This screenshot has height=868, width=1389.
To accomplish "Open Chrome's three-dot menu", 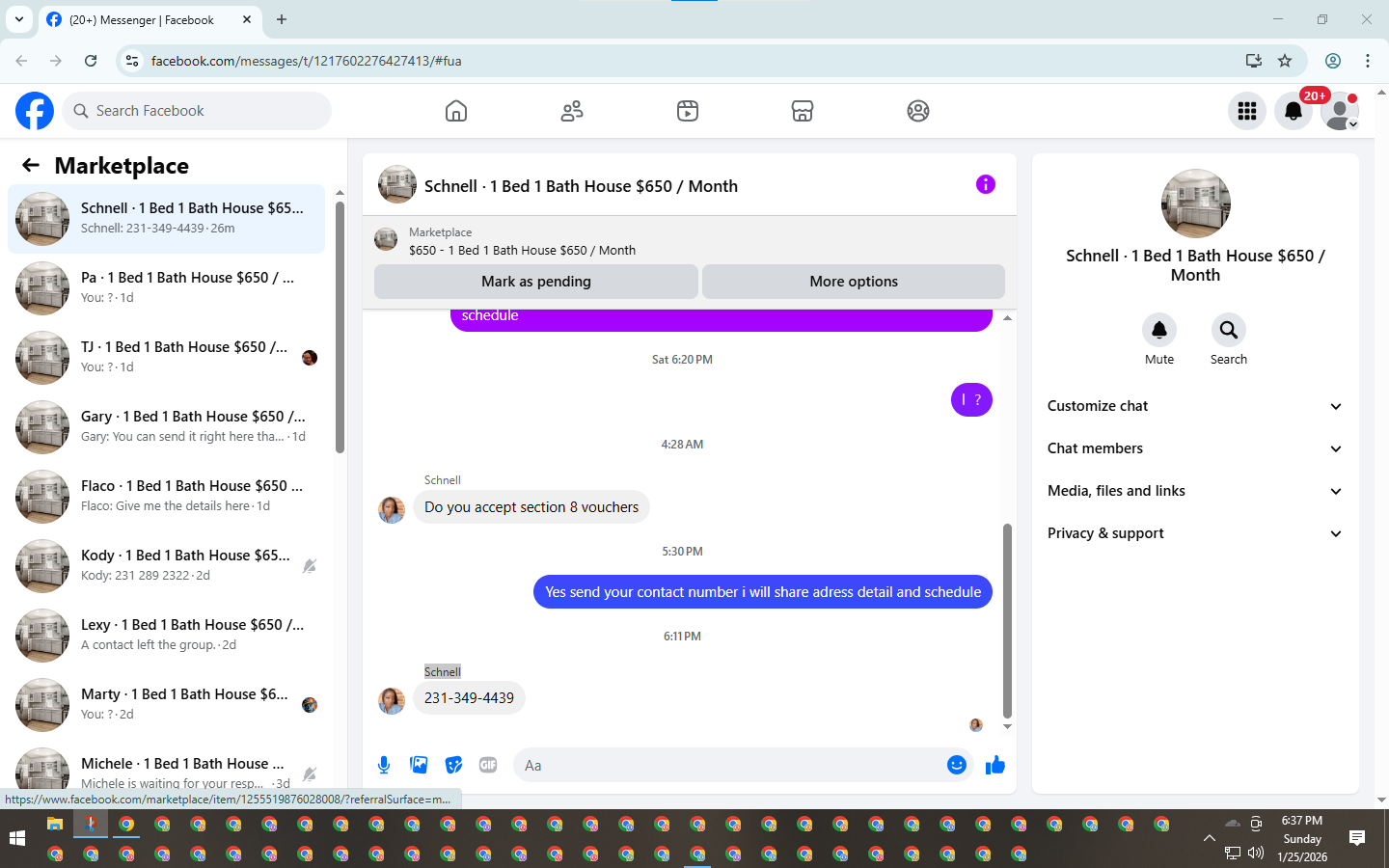I will [1368, 61].
